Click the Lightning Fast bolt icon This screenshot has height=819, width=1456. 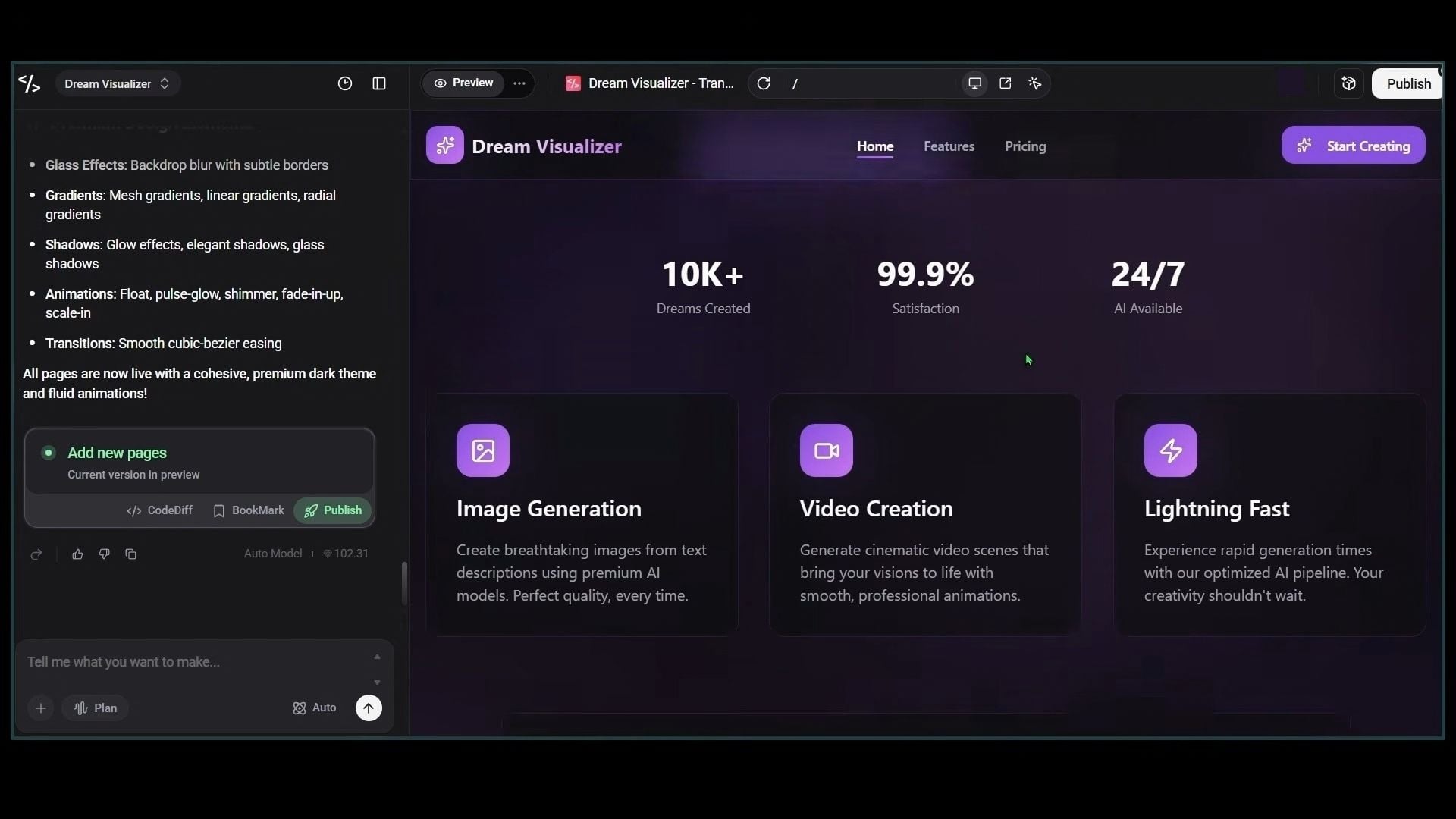[x=1171, y=450]
